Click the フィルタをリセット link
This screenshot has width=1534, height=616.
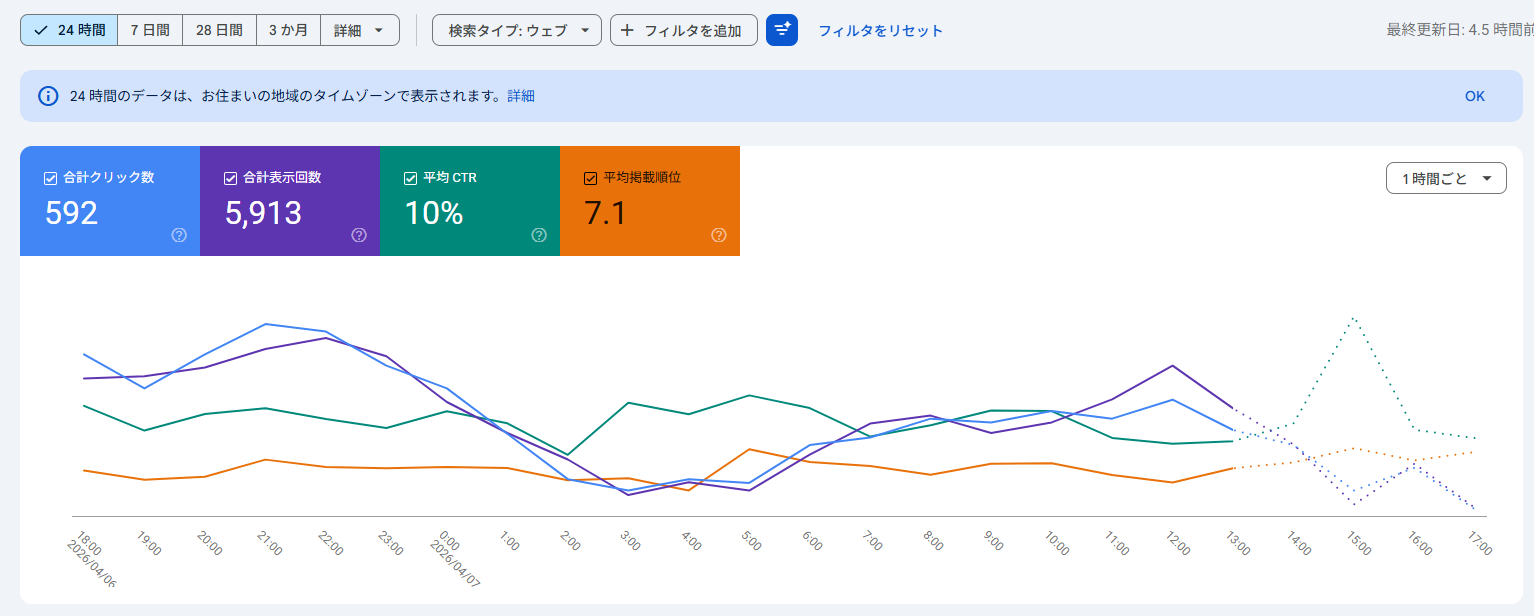(881, 30)
